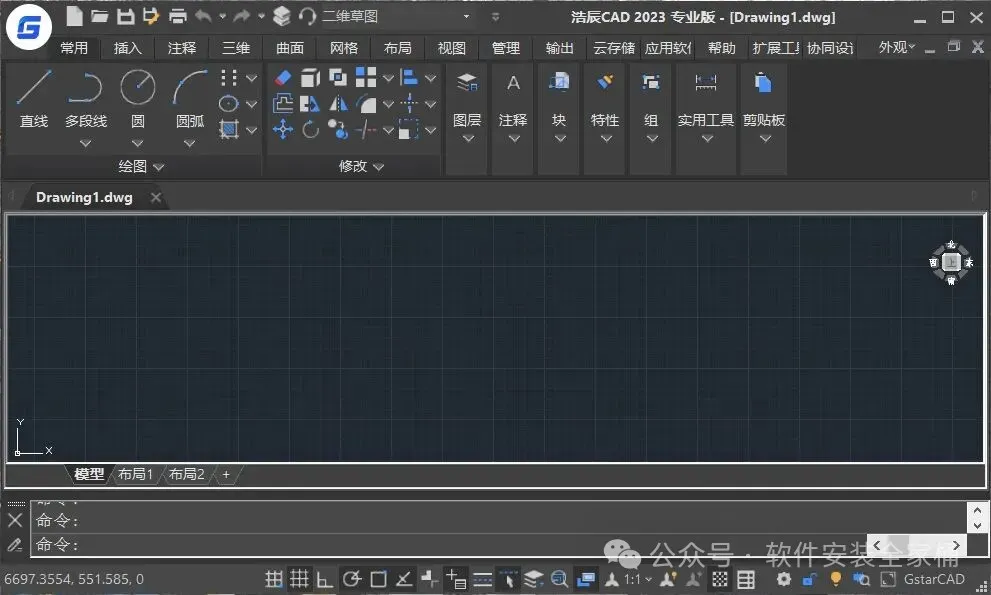The image size is (991, 595).
Task: Click the hatch fill icon
Action: tap(229, 130)
